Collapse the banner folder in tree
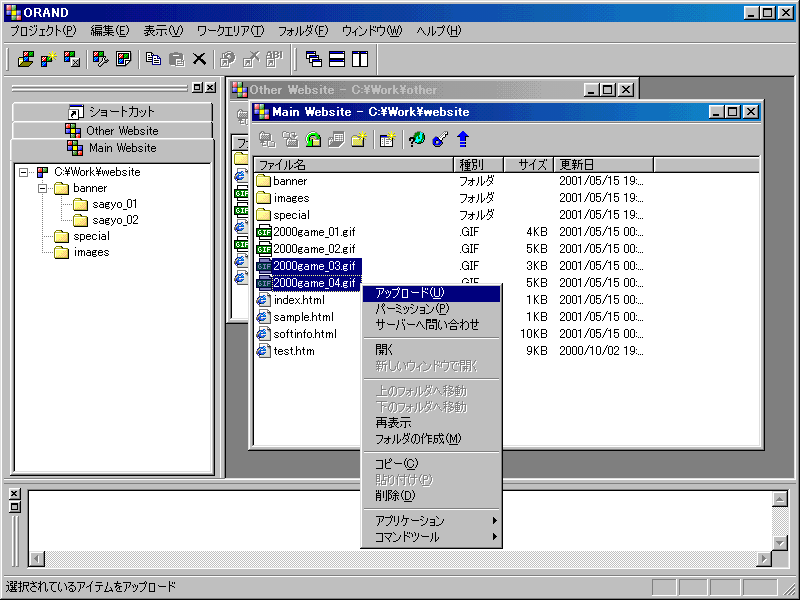Image resolution: width=800 pixels, height=600 pixels. (x=43, y=189)
